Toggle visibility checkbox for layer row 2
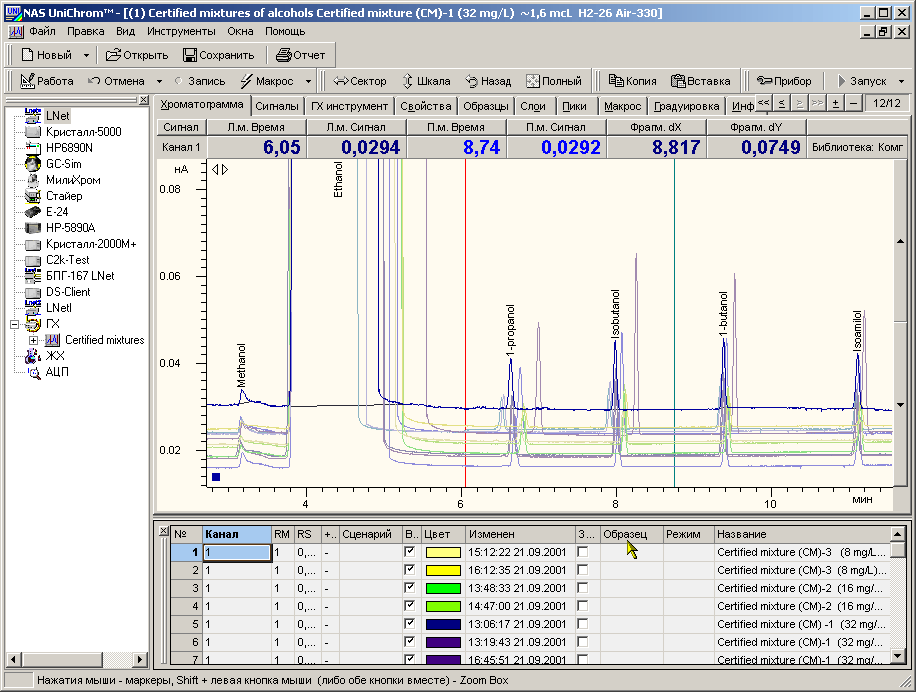Screen dimensions: 916x692 (x=410, y=570)
